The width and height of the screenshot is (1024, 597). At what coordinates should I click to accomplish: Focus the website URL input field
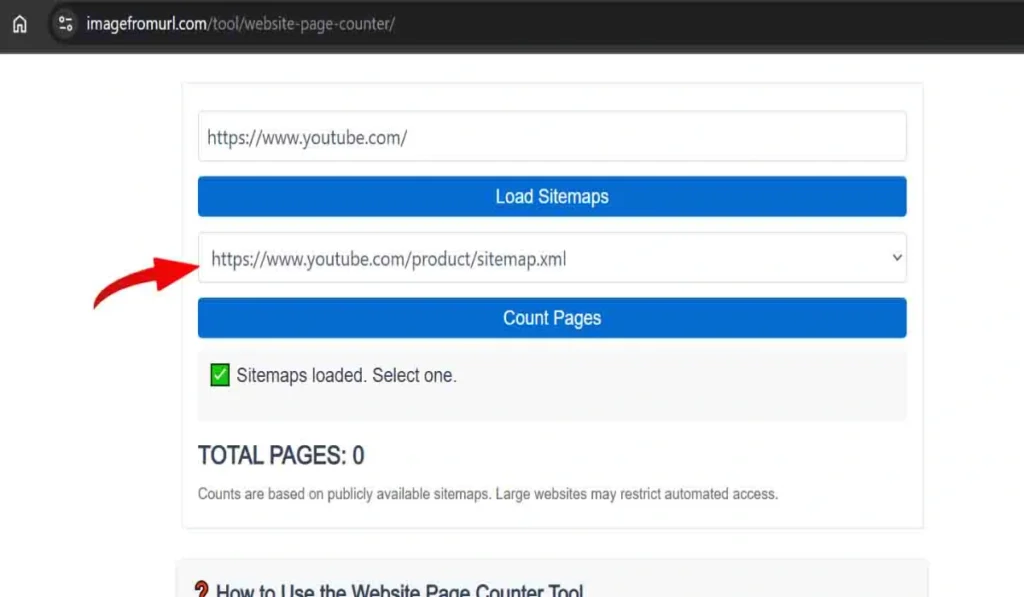click(552, 137)
